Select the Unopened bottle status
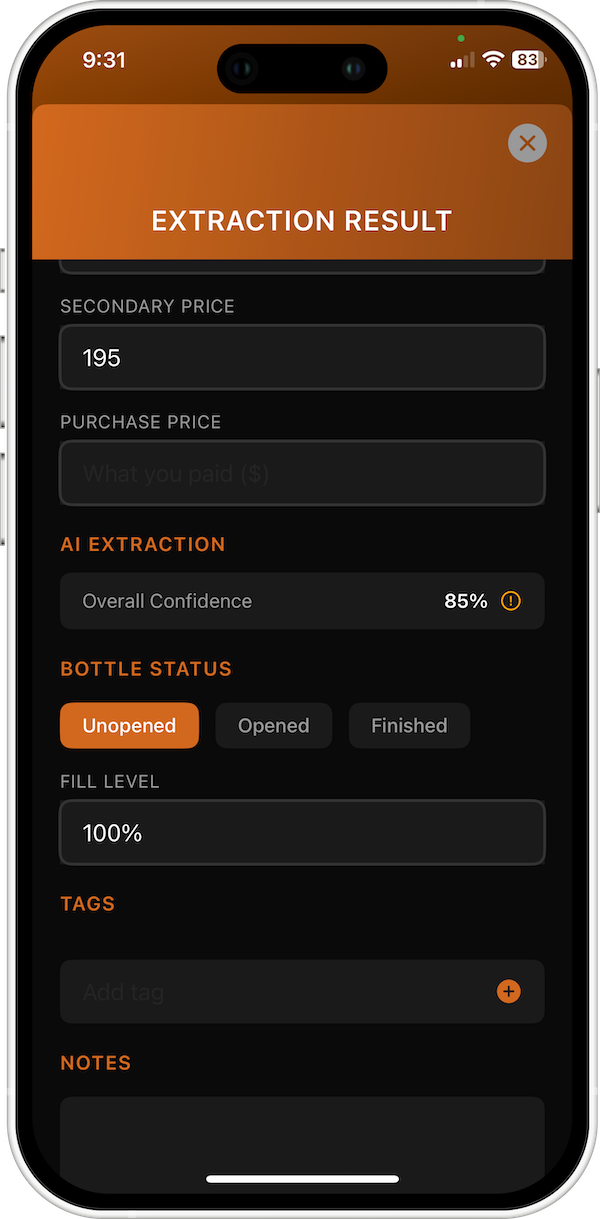The image size is (600, 1219). tap(129, 725)
